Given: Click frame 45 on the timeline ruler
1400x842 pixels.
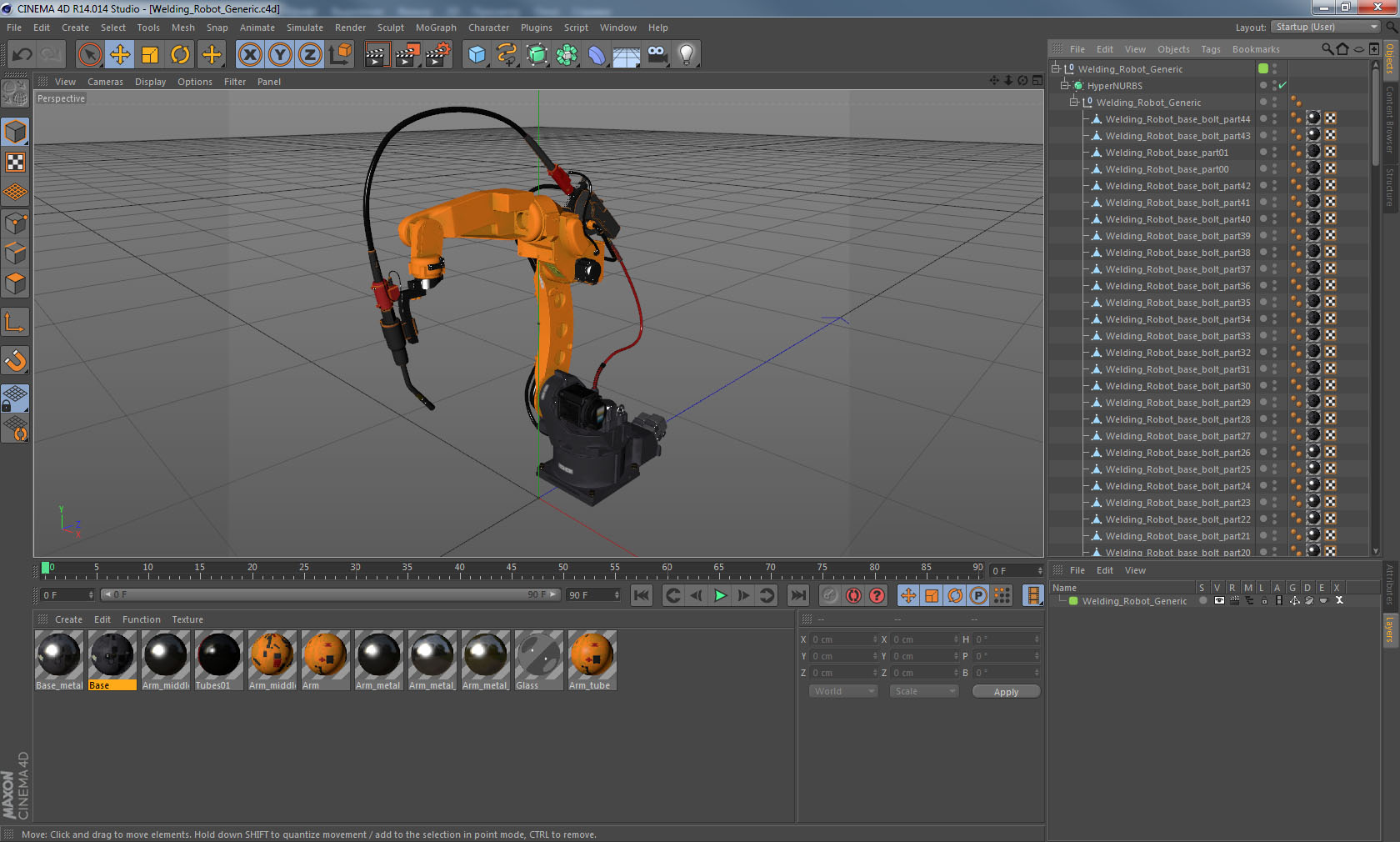Looking at the screenshot, I should tap(511, 570).
